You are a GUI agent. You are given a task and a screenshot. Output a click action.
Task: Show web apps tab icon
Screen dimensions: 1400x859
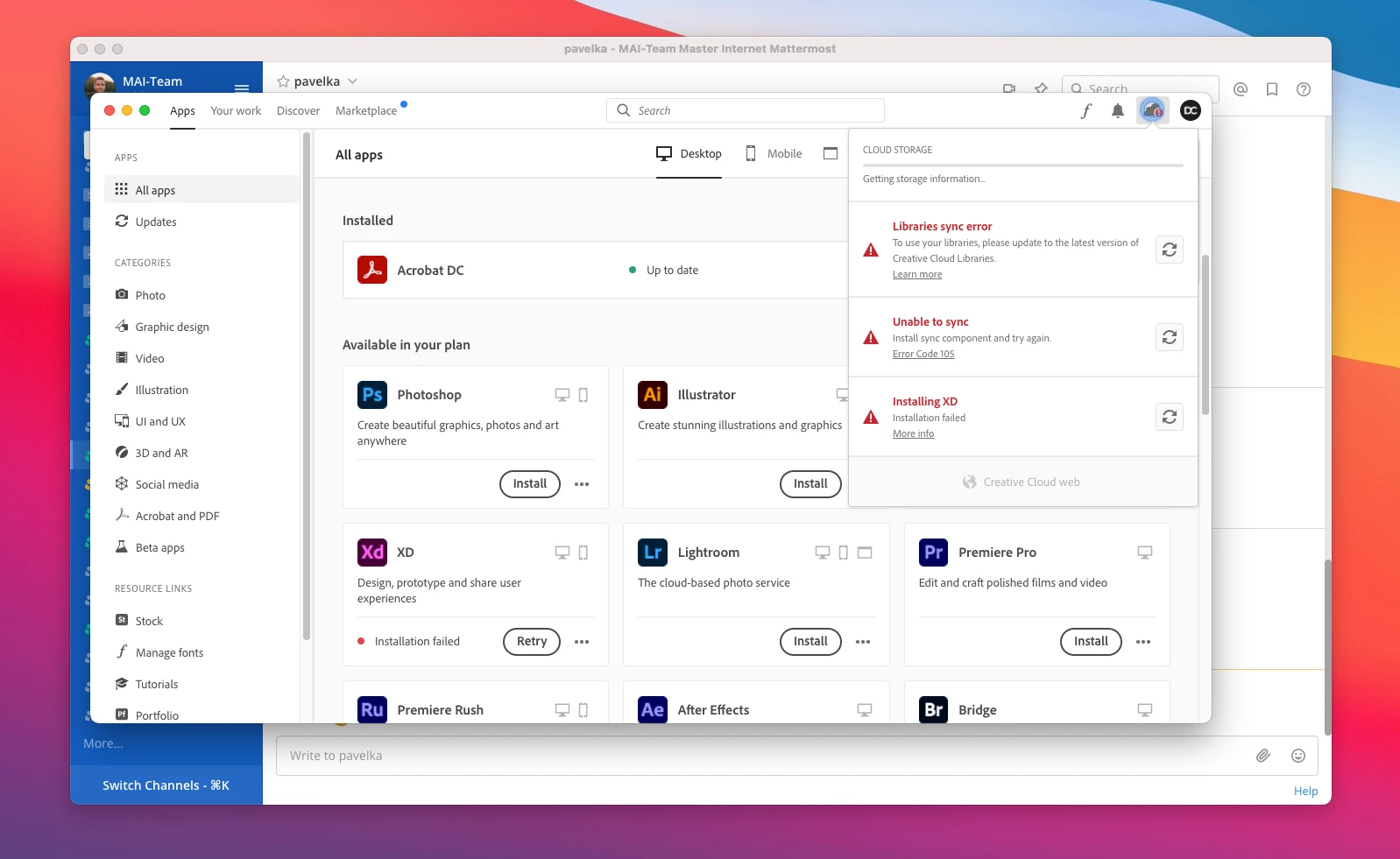pos(831,153)
